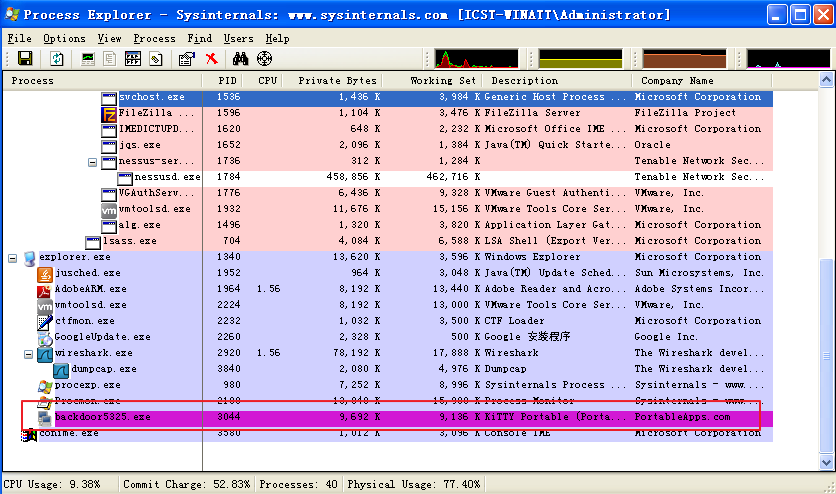Open the View menu
This screenshot has width=836, height=494.
[109, 38]
